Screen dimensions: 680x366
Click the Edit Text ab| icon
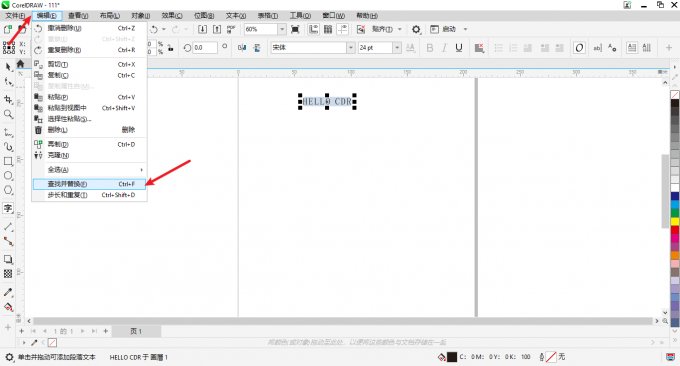(x=598, y=47)
